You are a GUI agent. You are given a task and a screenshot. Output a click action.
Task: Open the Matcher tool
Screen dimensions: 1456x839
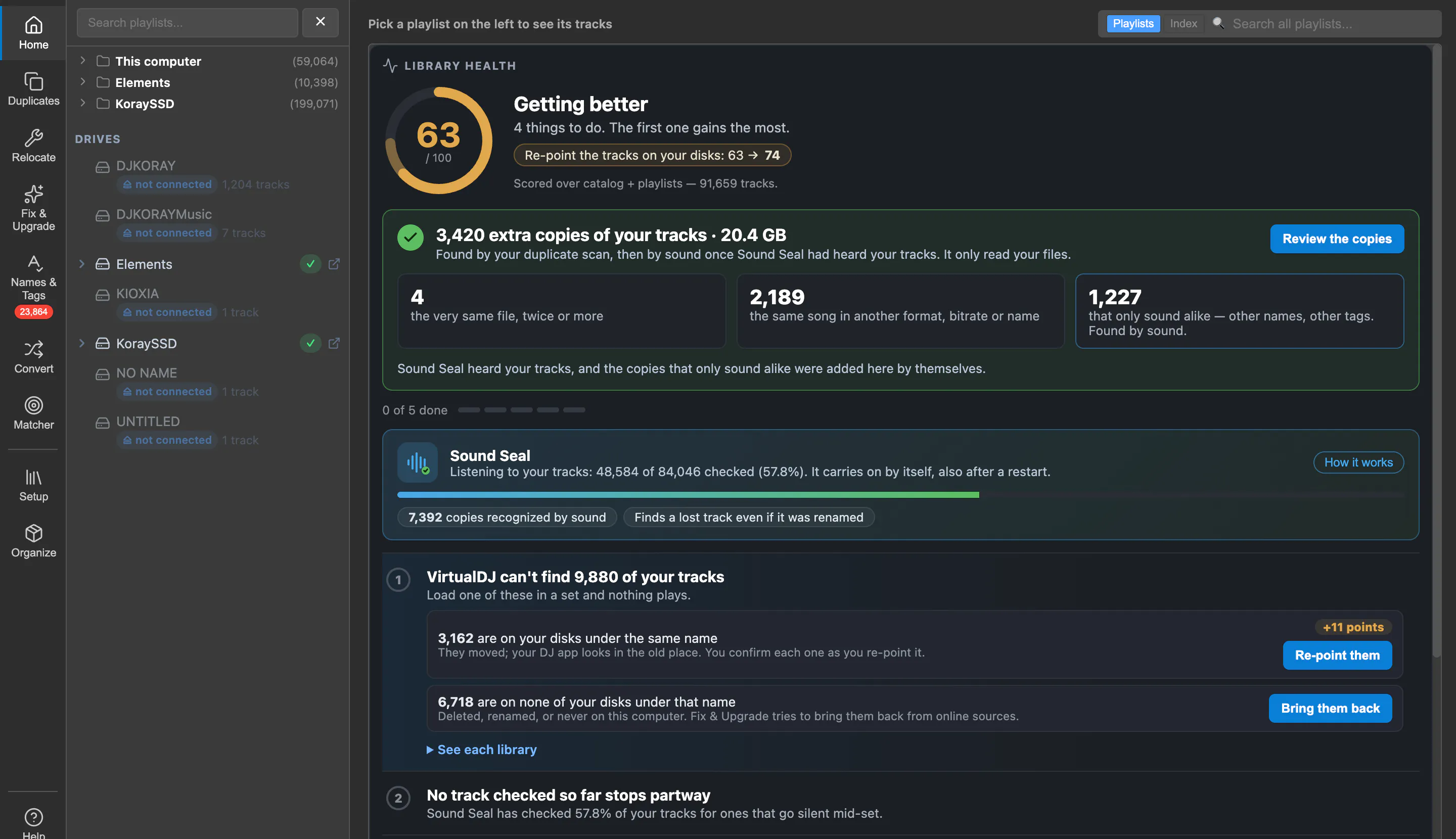(33, 413)
